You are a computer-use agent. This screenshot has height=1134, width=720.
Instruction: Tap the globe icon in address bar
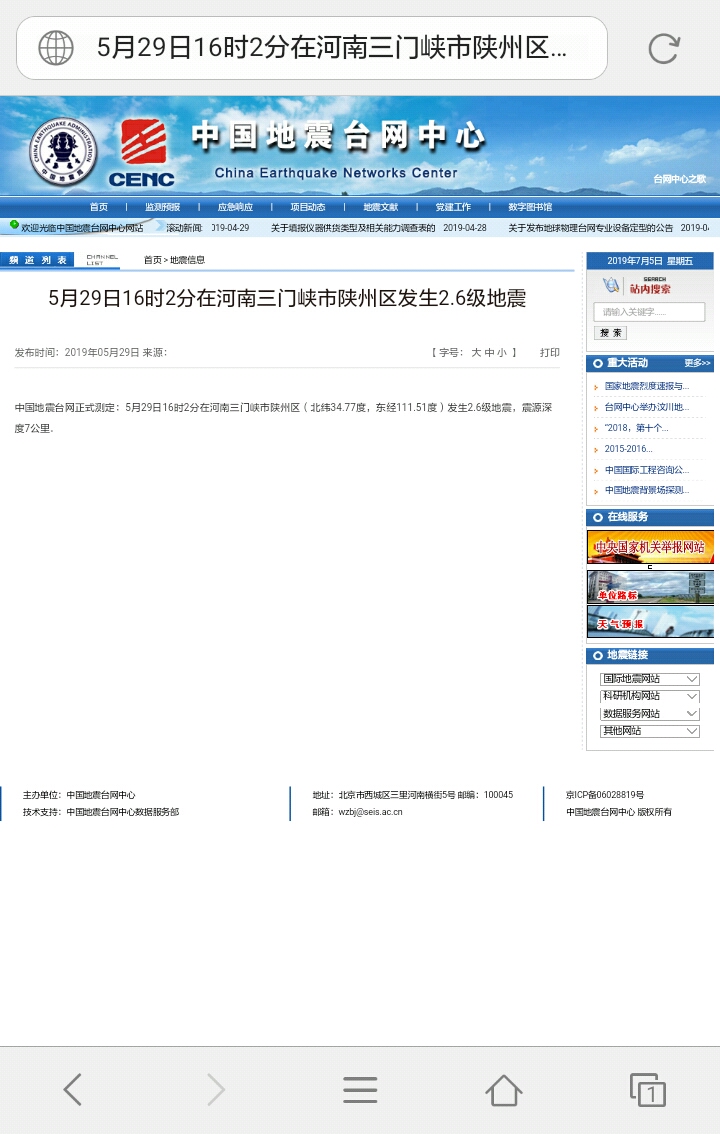pos(56,48)
